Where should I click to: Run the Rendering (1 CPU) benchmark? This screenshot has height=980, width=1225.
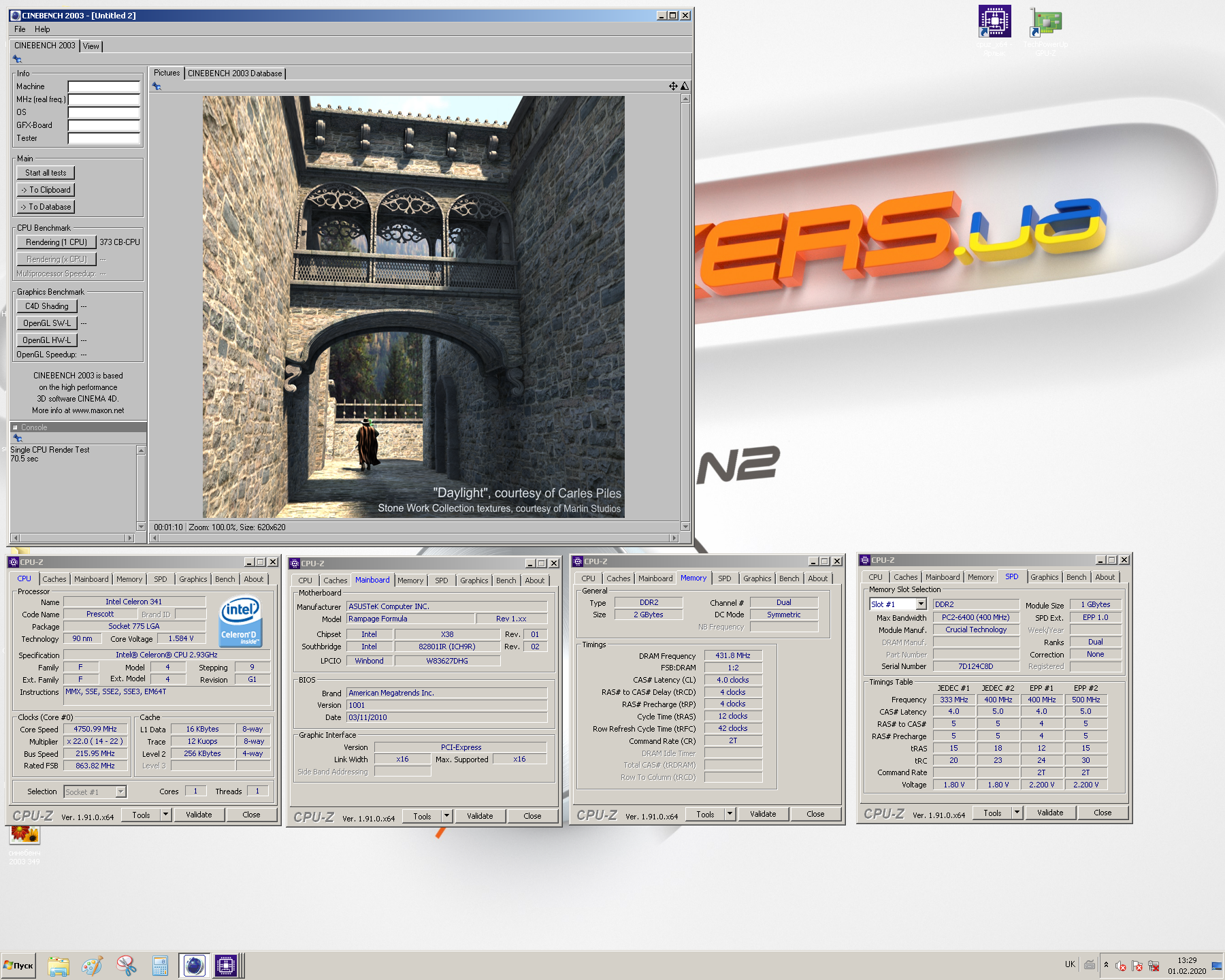[x=56, y=242]
